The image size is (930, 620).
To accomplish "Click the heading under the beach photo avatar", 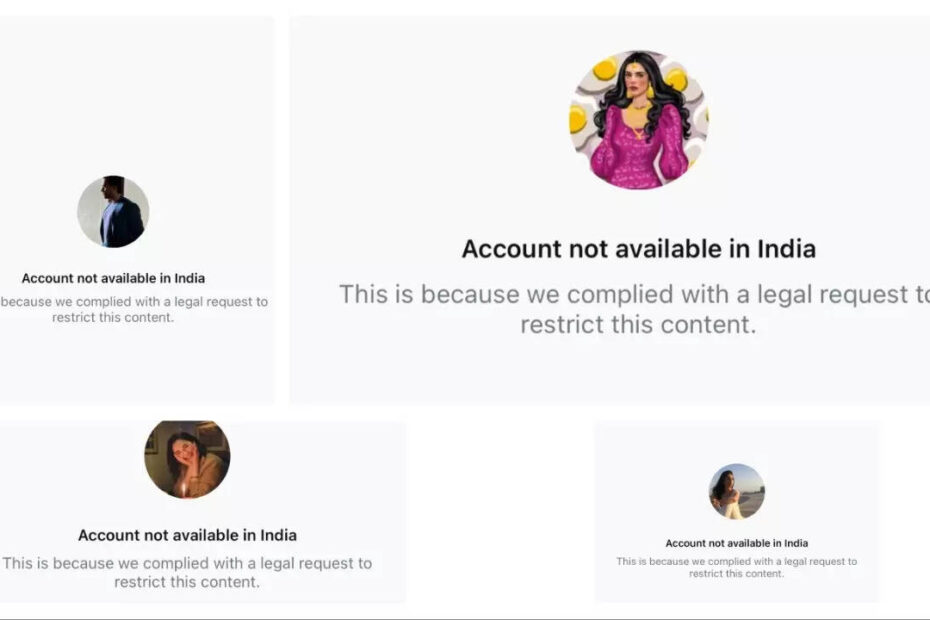I will pos(737,543).
